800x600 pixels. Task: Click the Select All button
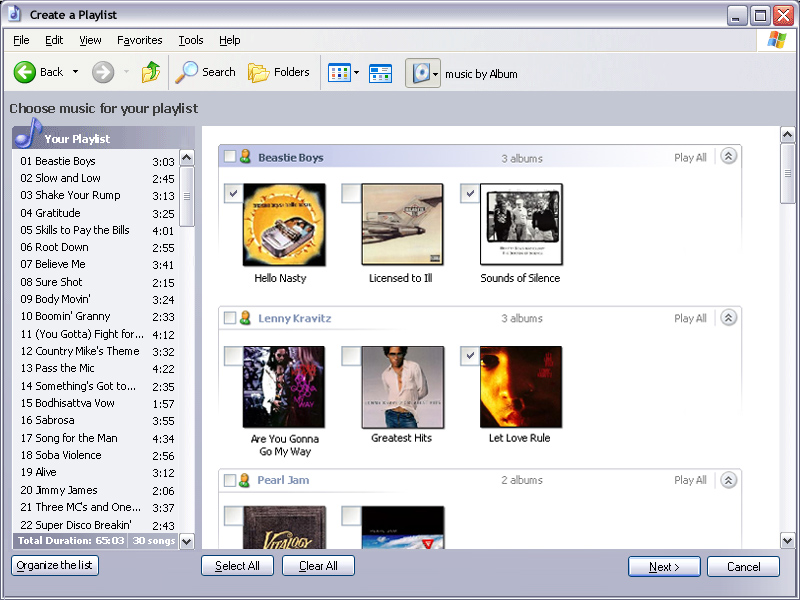coord(237,566)
